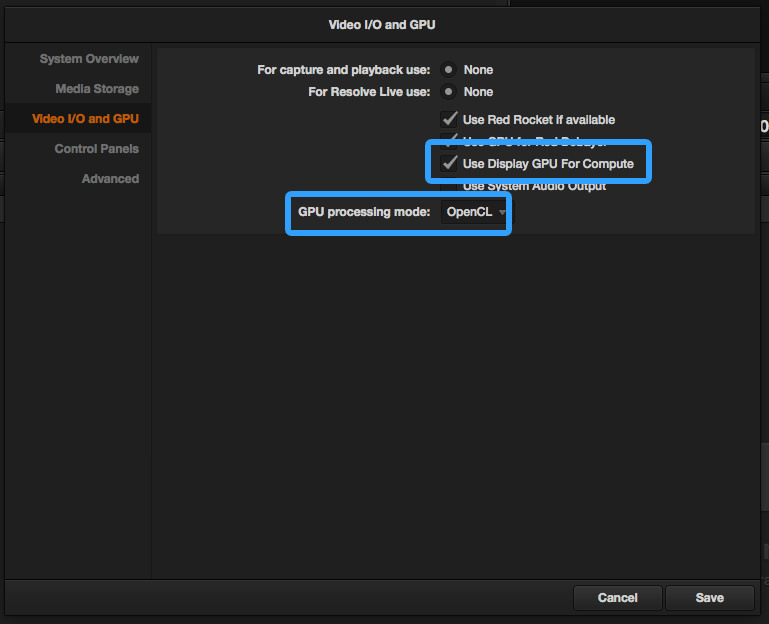Select the Video I/O and GPU sidebar item
Image resolution: width=769 pixels, height=624 pixels.
tap(85, 119)
